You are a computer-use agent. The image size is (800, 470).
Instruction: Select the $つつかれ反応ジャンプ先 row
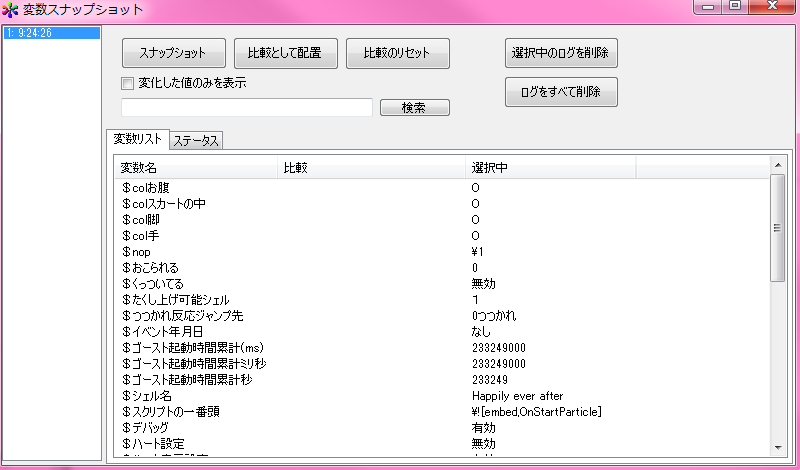(x=442, y=316)
